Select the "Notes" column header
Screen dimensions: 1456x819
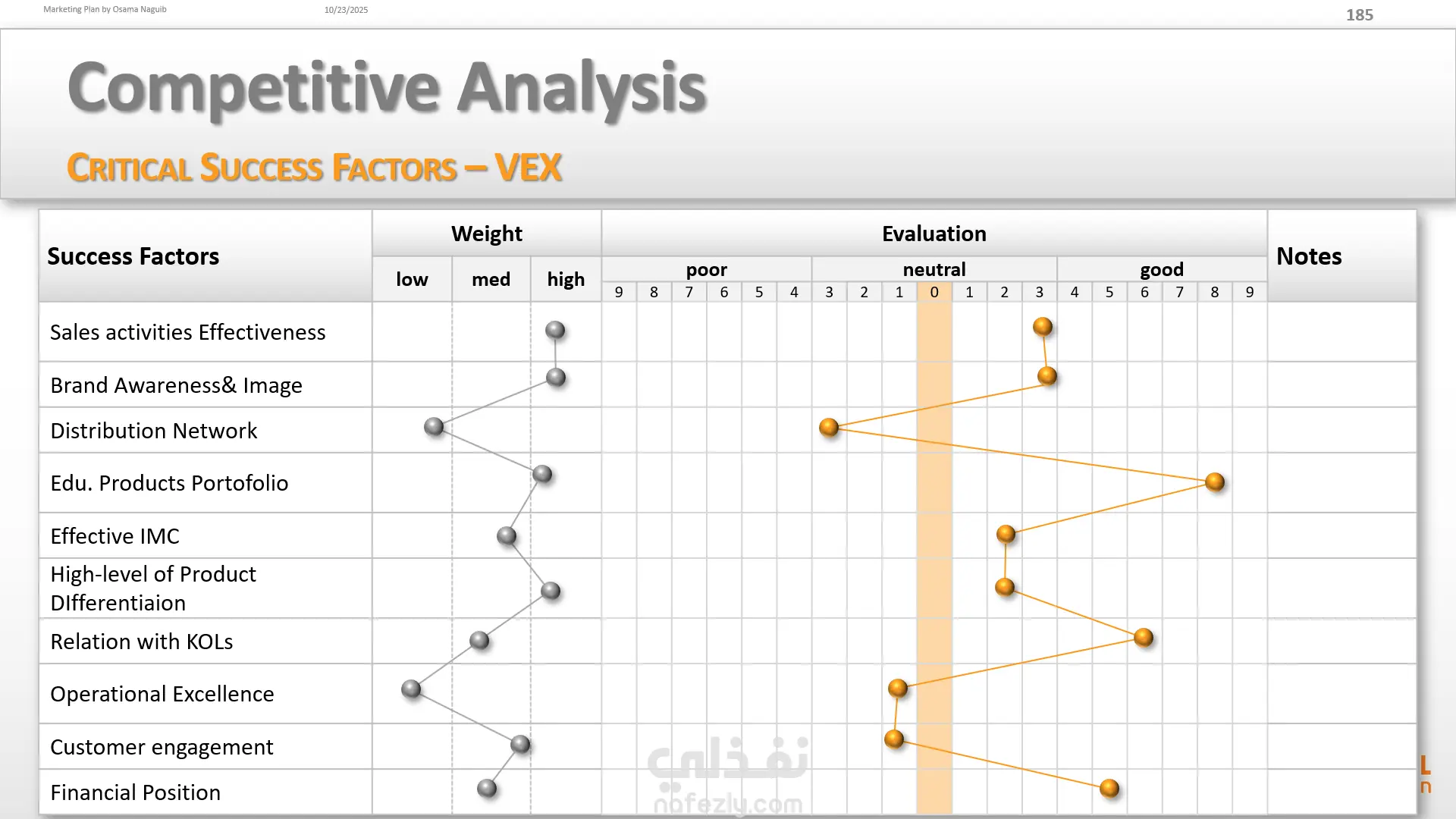click(x=1309, y=256)
